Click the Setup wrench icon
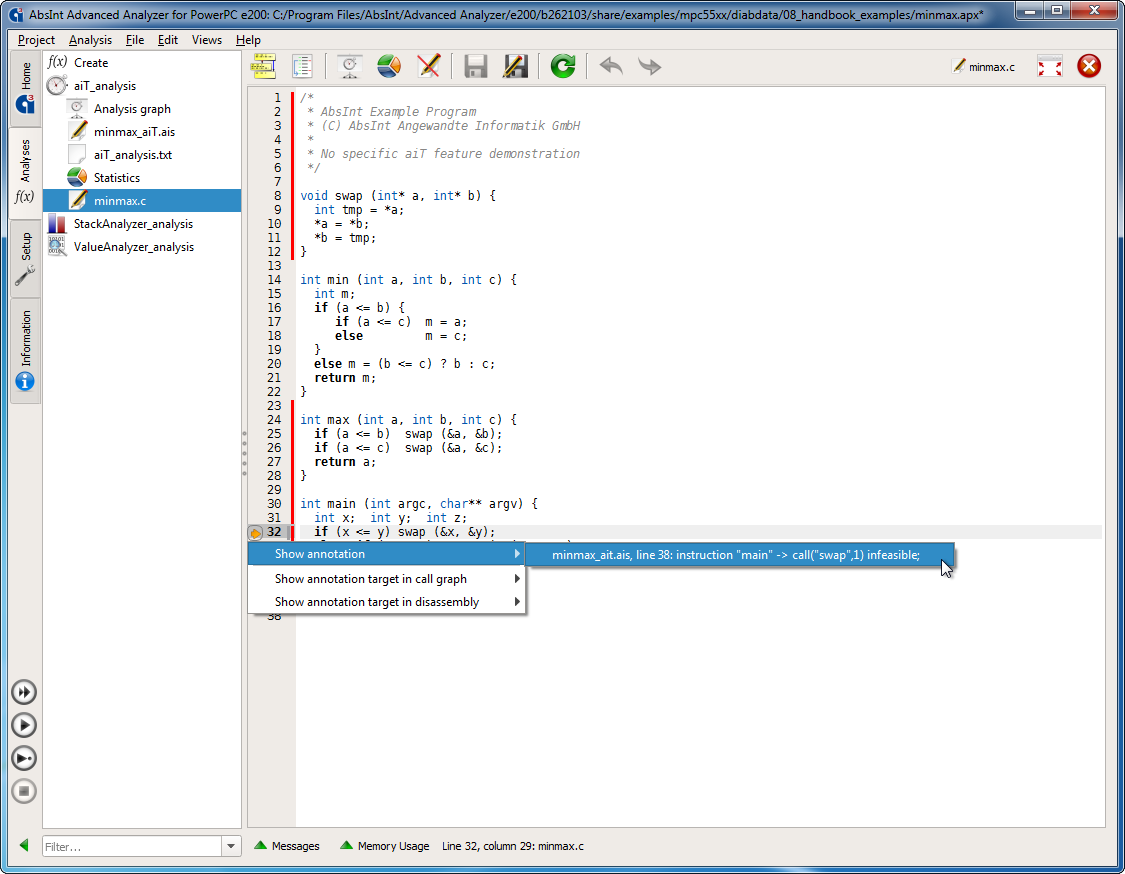This screenshot has width=1125, height=874. click(24, 276)
